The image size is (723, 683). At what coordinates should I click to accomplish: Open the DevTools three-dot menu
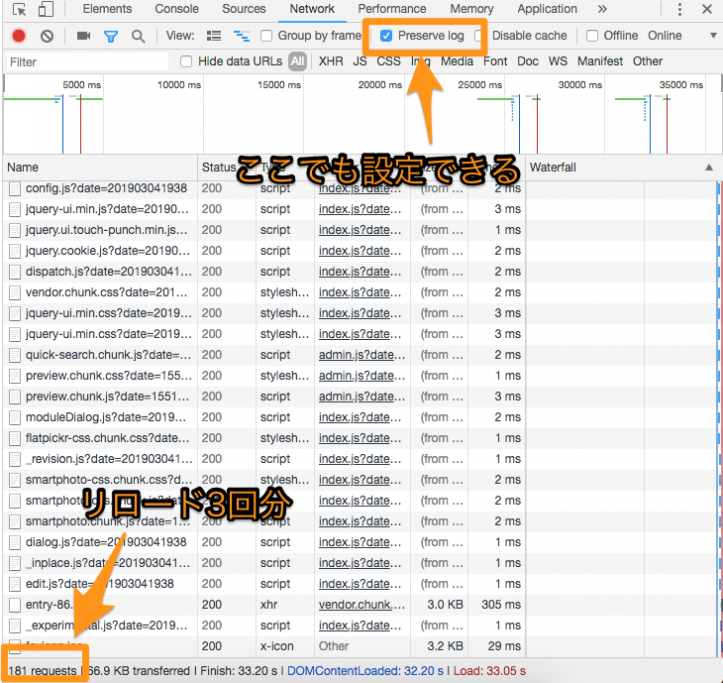point(707,10)
